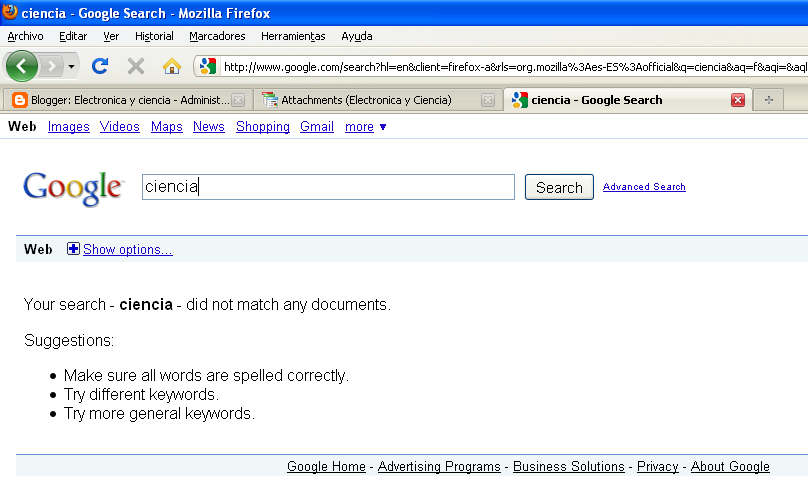Close the Attachments tab with its X
Screen dimensions: 808x488
(x=487, y=100)
